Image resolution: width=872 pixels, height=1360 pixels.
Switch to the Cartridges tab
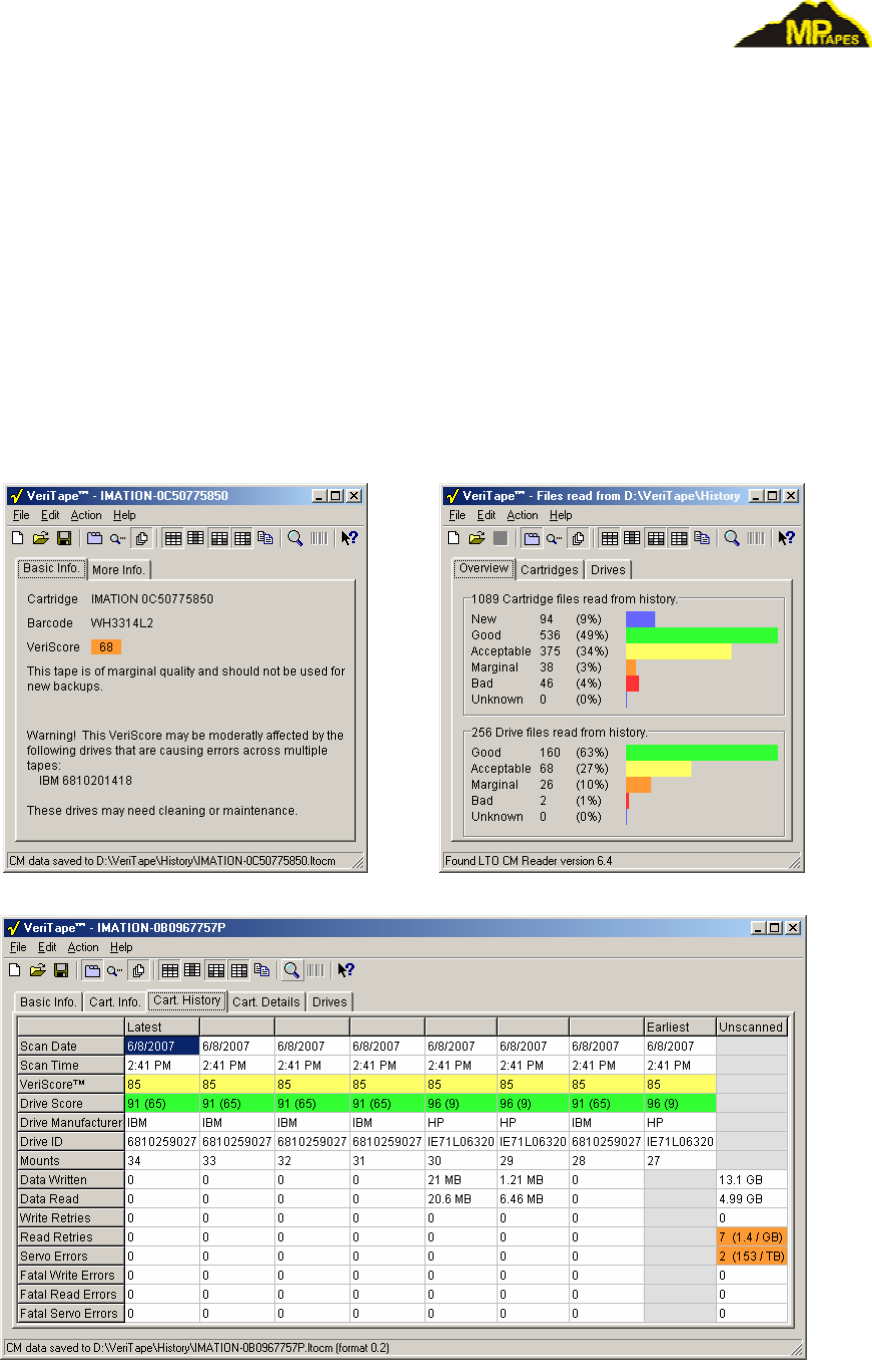pos(550,570)
